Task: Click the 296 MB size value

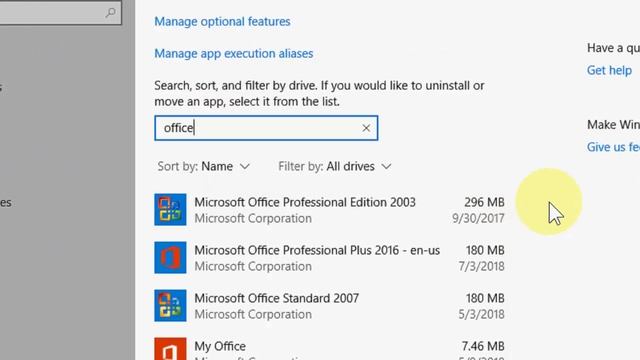Action: point(484,202)
